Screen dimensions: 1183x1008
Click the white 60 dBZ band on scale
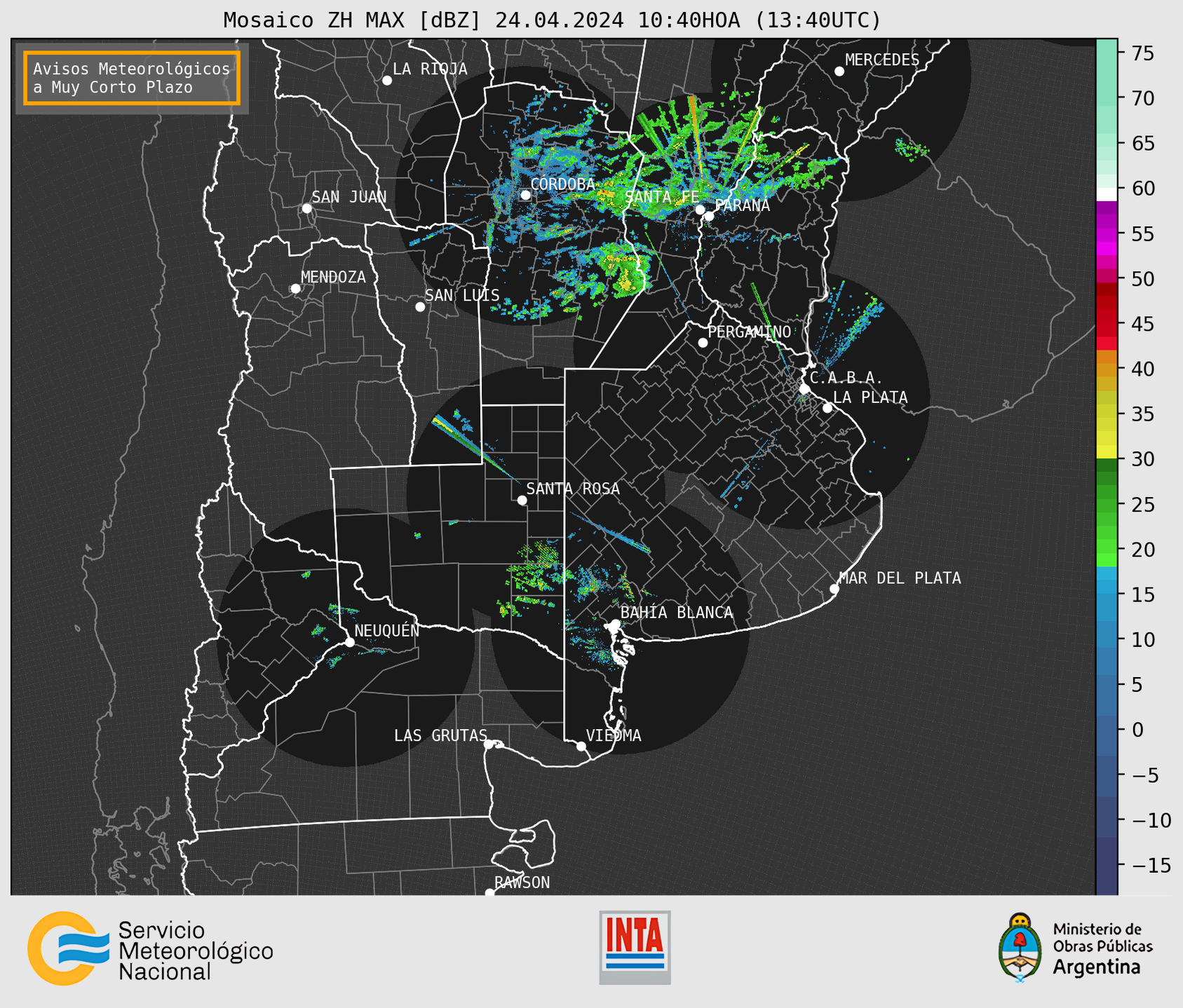(1107, 194)
